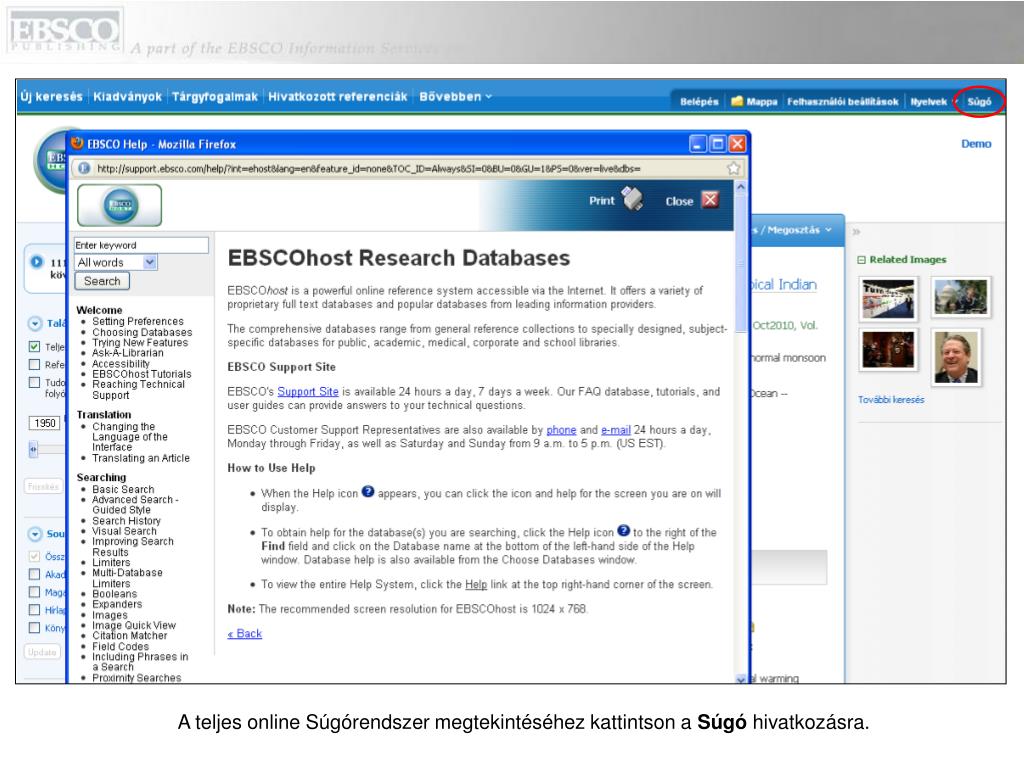Open Translating an Article help topic
This screenshot has width=1024, height=768.
[140, 458]
